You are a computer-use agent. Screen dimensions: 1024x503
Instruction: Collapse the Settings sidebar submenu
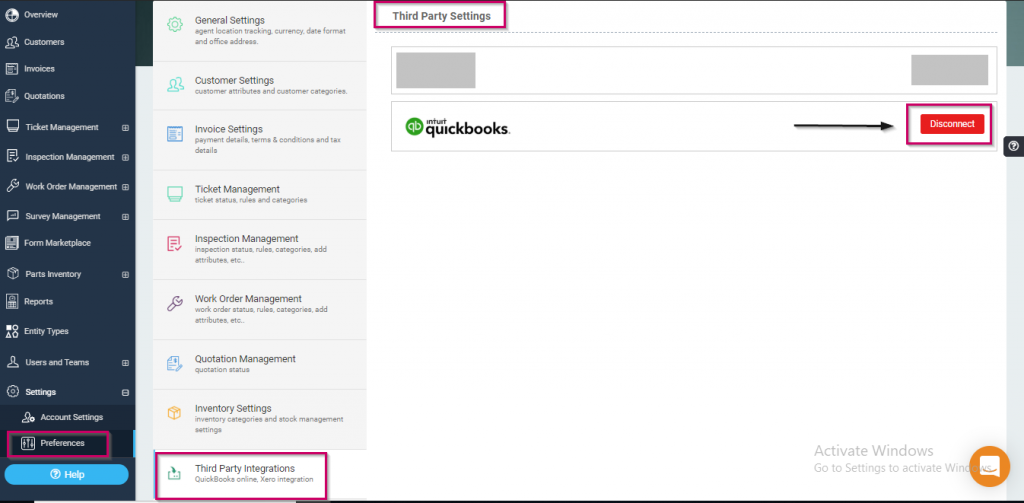125,393
